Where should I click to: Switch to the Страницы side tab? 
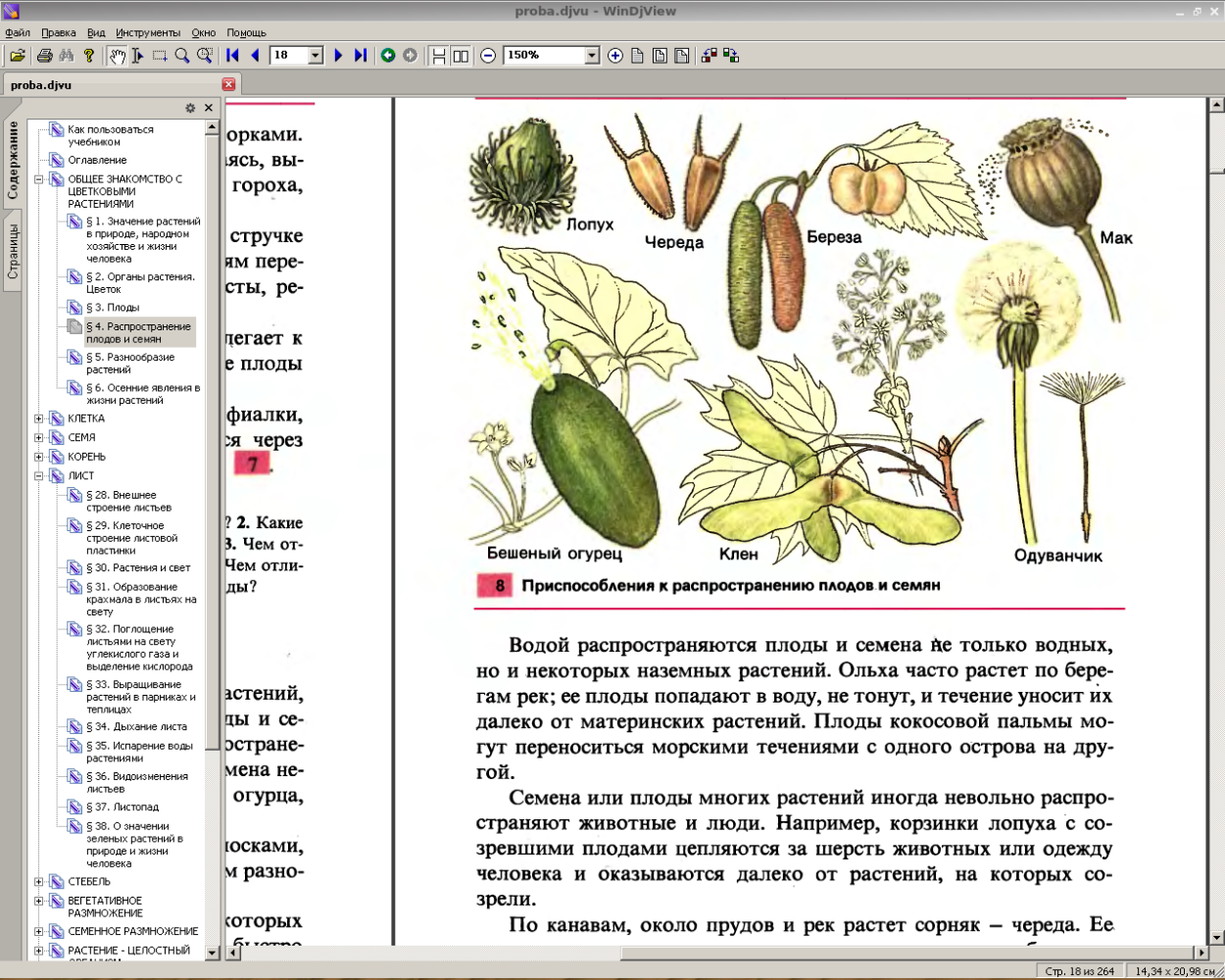(x=13, y=252)
